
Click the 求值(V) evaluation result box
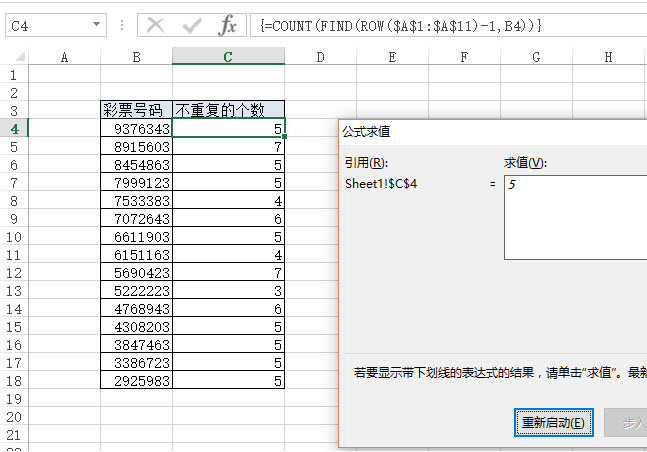(x=576, y=218)
